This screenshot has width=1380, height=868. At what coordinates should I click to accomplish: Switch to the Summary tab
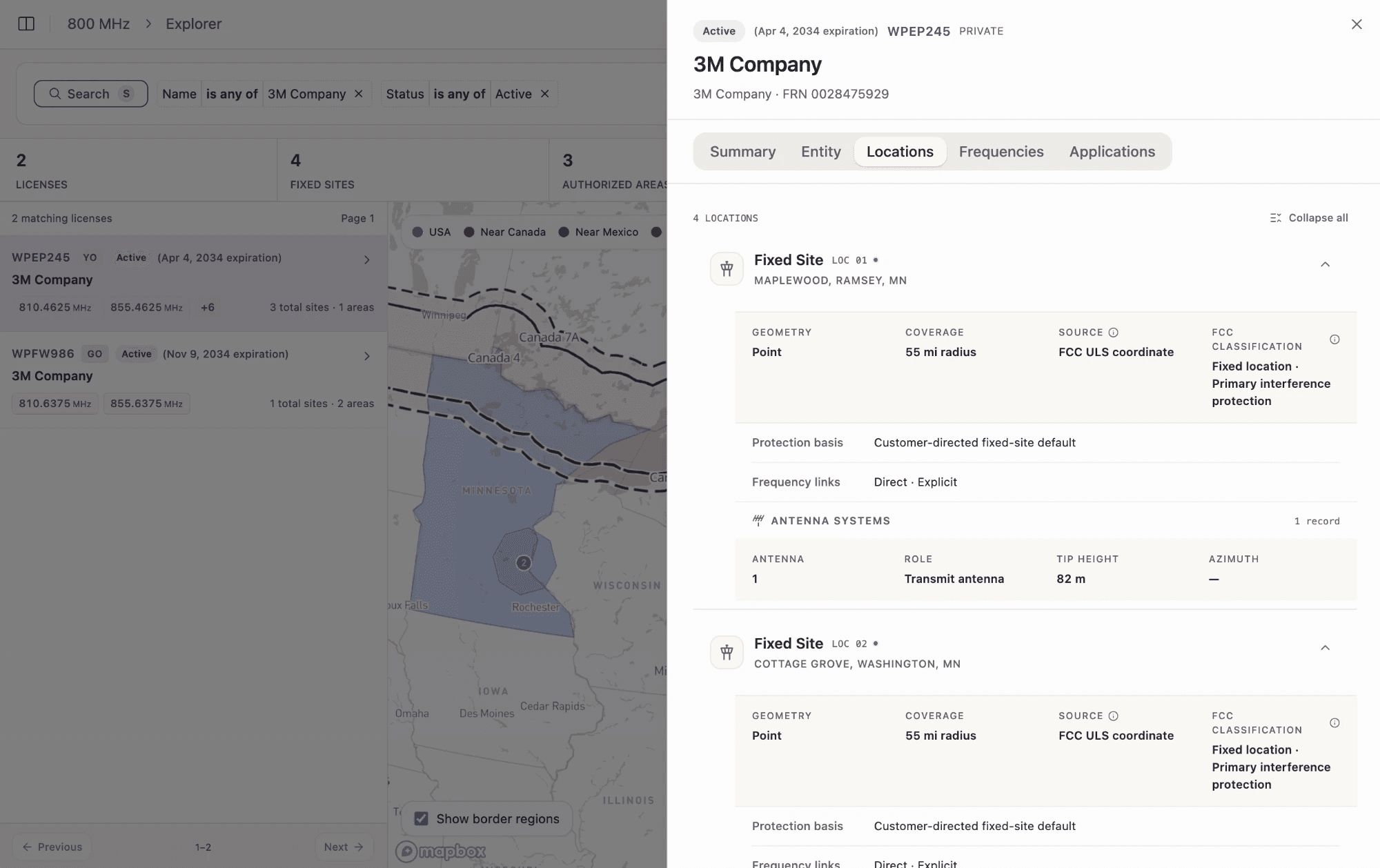(x=742, y=152)
